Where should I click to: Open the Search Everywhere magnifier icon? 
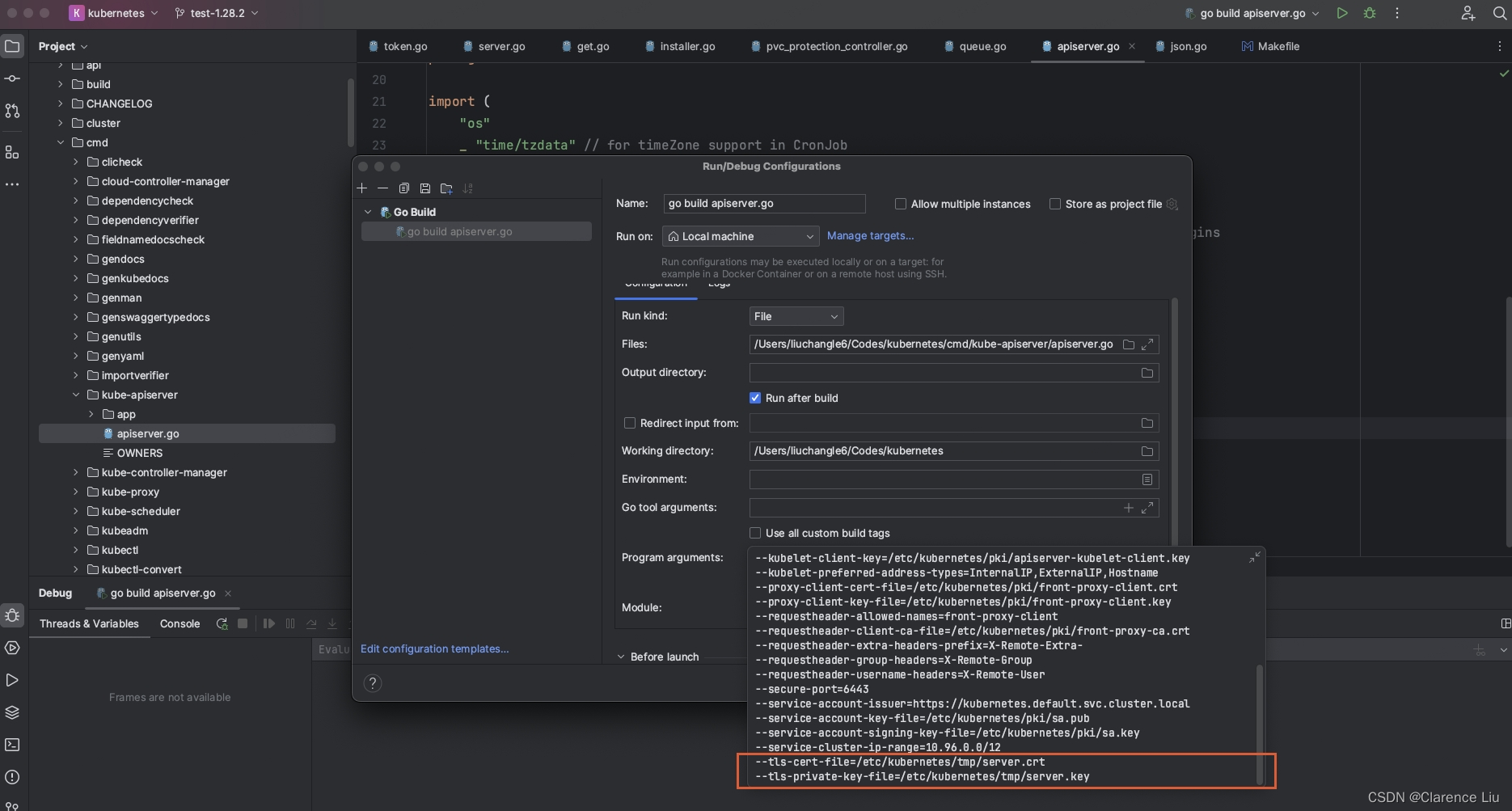[1499, 13]
